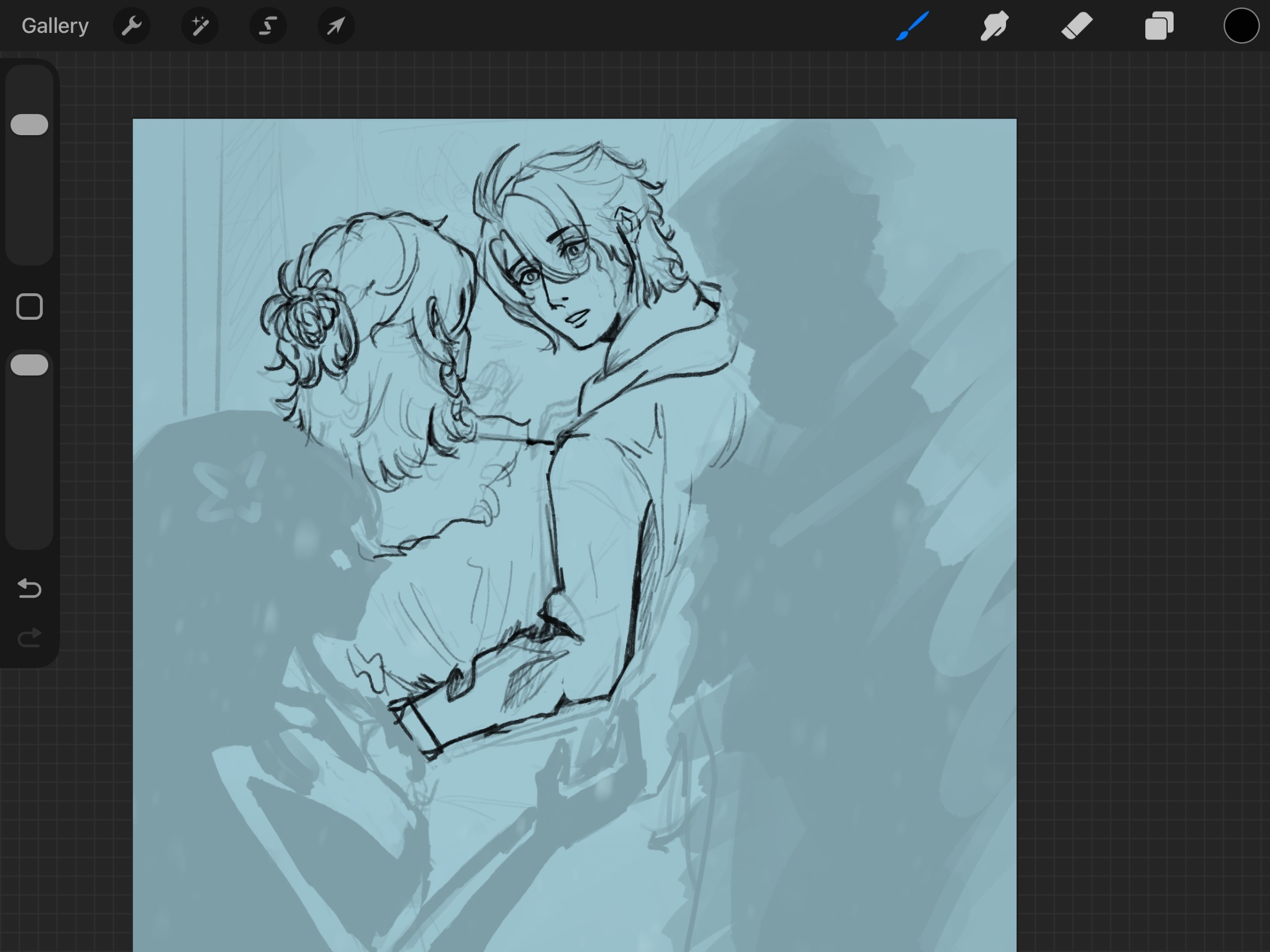
Task: Select the Brush paint tool
Action: pos(913,26)
